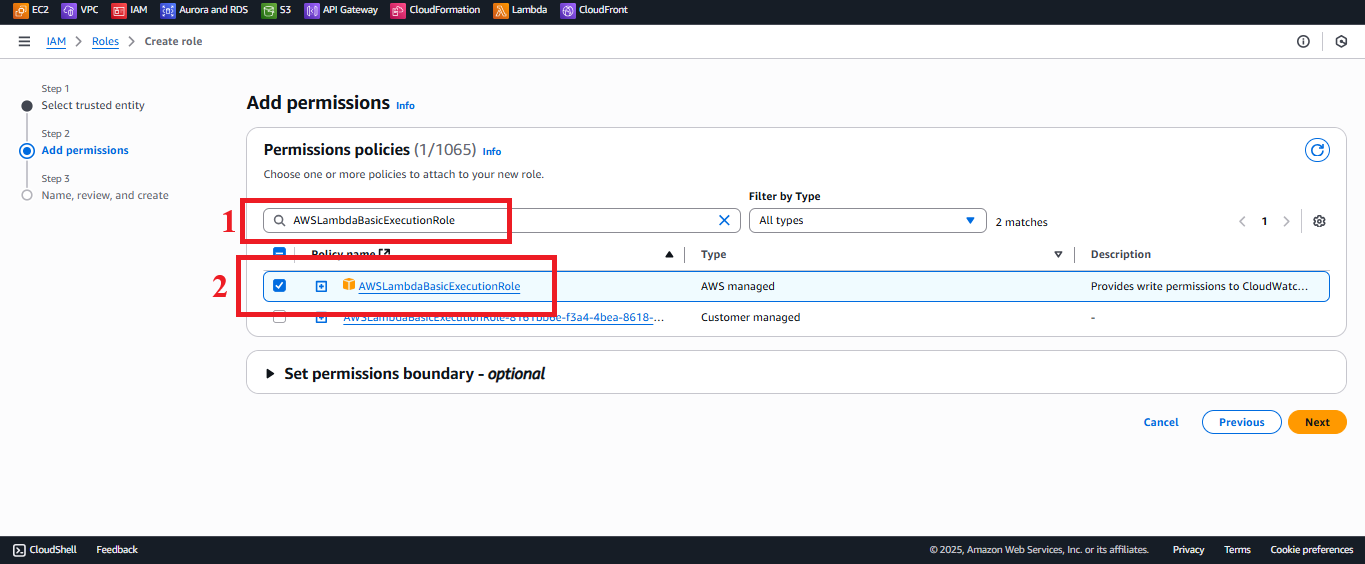
Task: Open the Filter by Type dropdown
Action: click(x=866, y=220)
